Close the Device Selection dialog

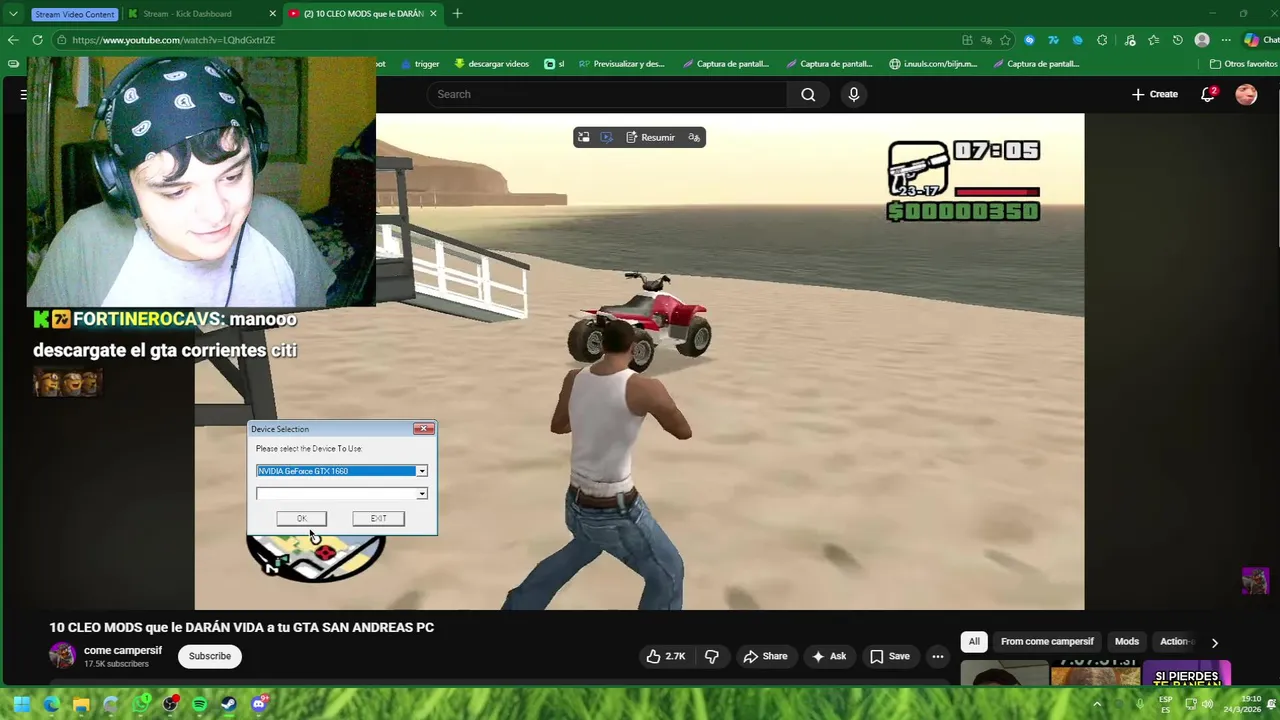click(424, 429)
